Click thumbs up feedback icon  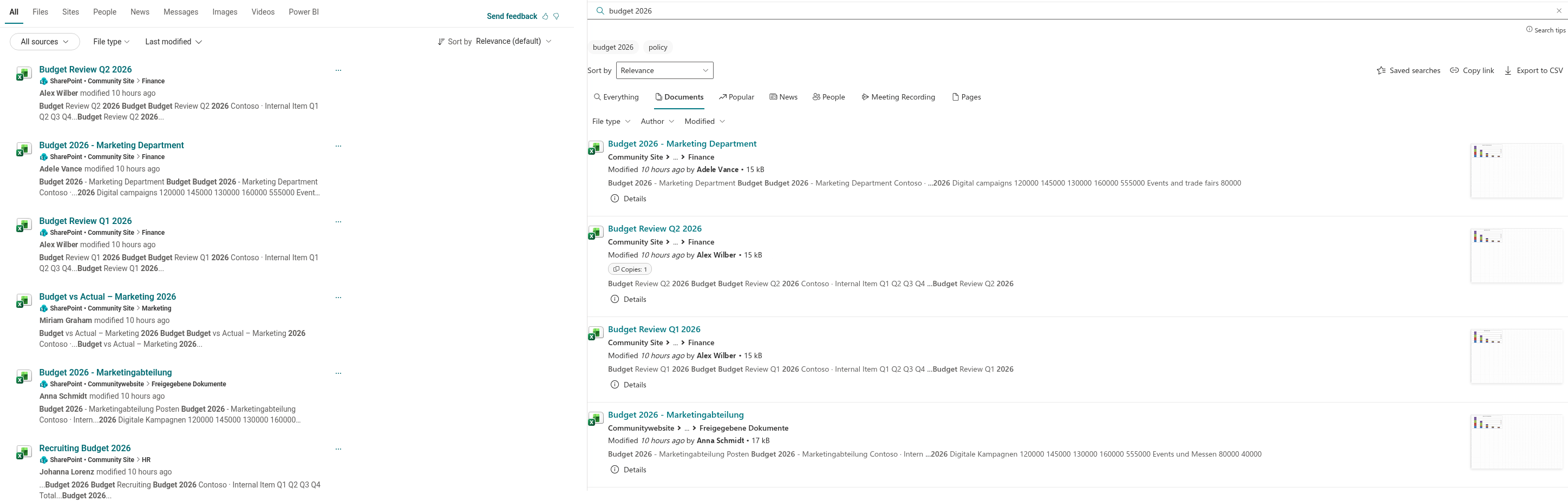coord(545,16)
